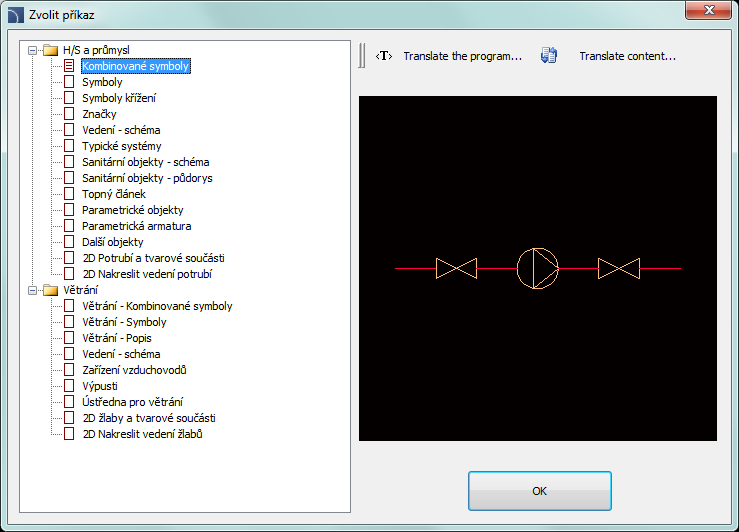Screen dimensions: 739x532
Task: Click the icon beside Parametrická armatura
Action: (x=69, y=226)
